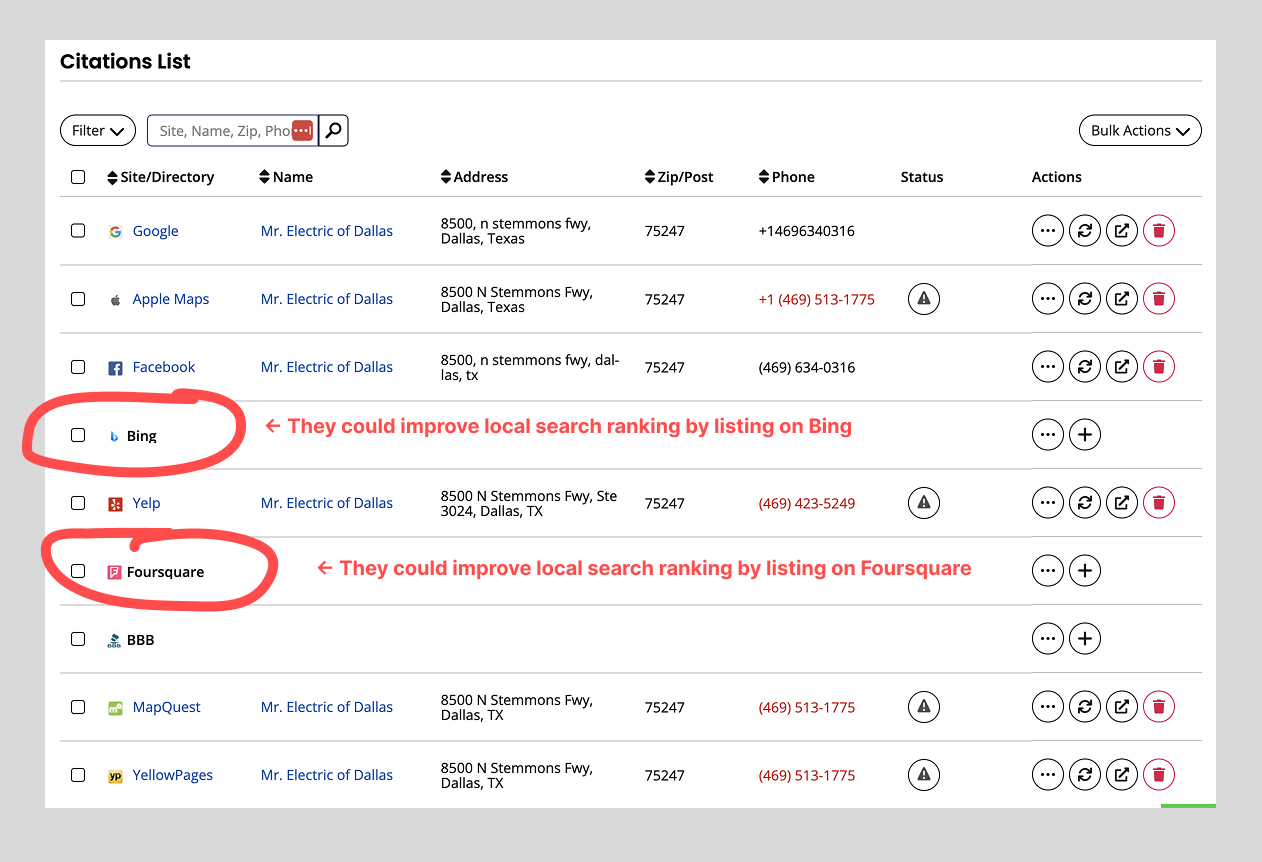Viewport: 1262px width, 862px height.
Task: Open more options for Bing row
Action: [1048, 435]
